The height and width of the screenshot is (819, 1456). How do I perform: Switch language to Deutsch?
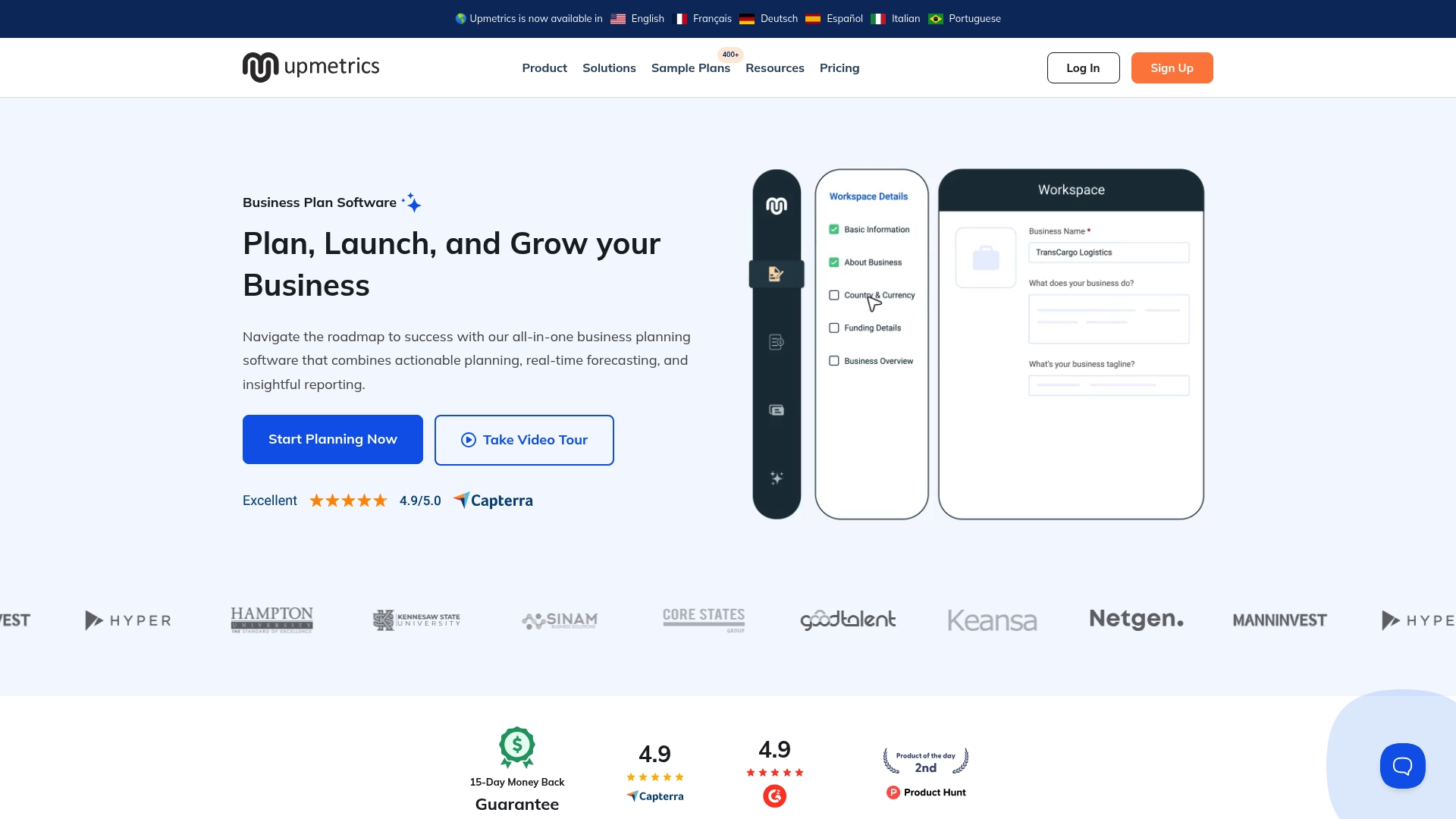pos(779,19)
